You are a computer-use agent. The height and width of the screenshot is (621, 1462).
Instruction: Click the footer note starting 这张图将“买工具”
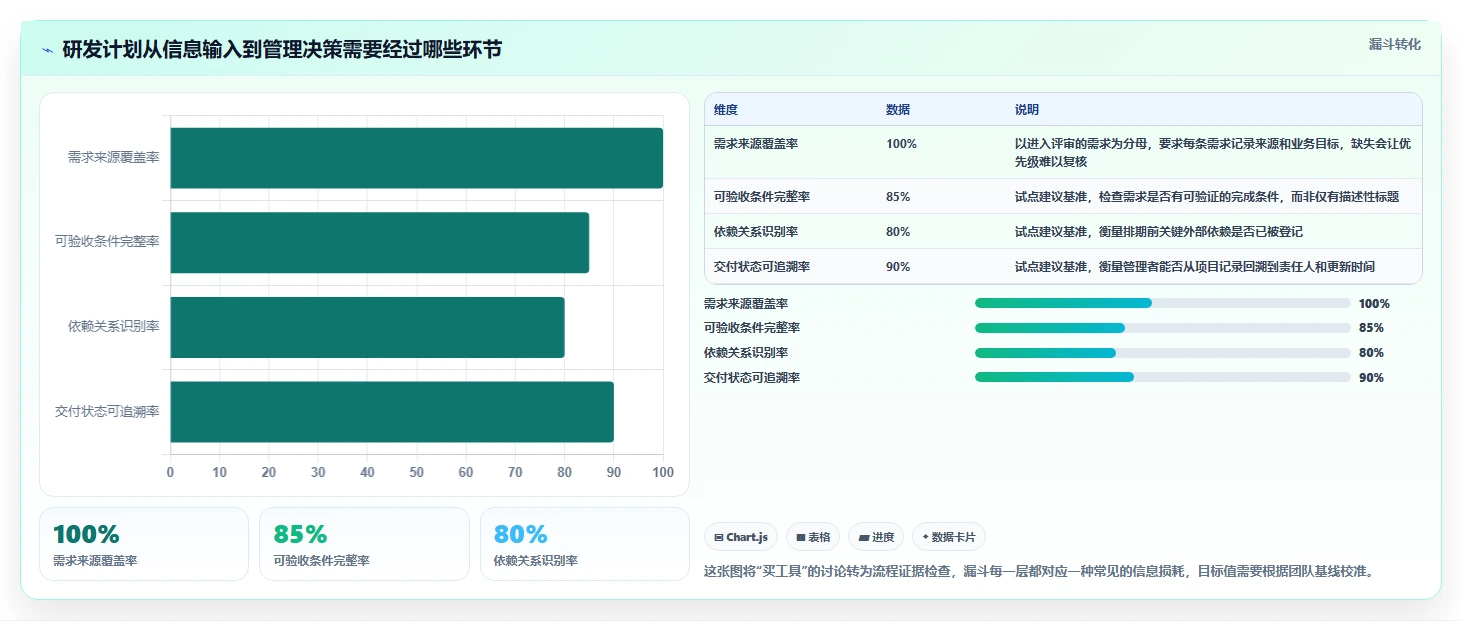[x=1040, y=572]
